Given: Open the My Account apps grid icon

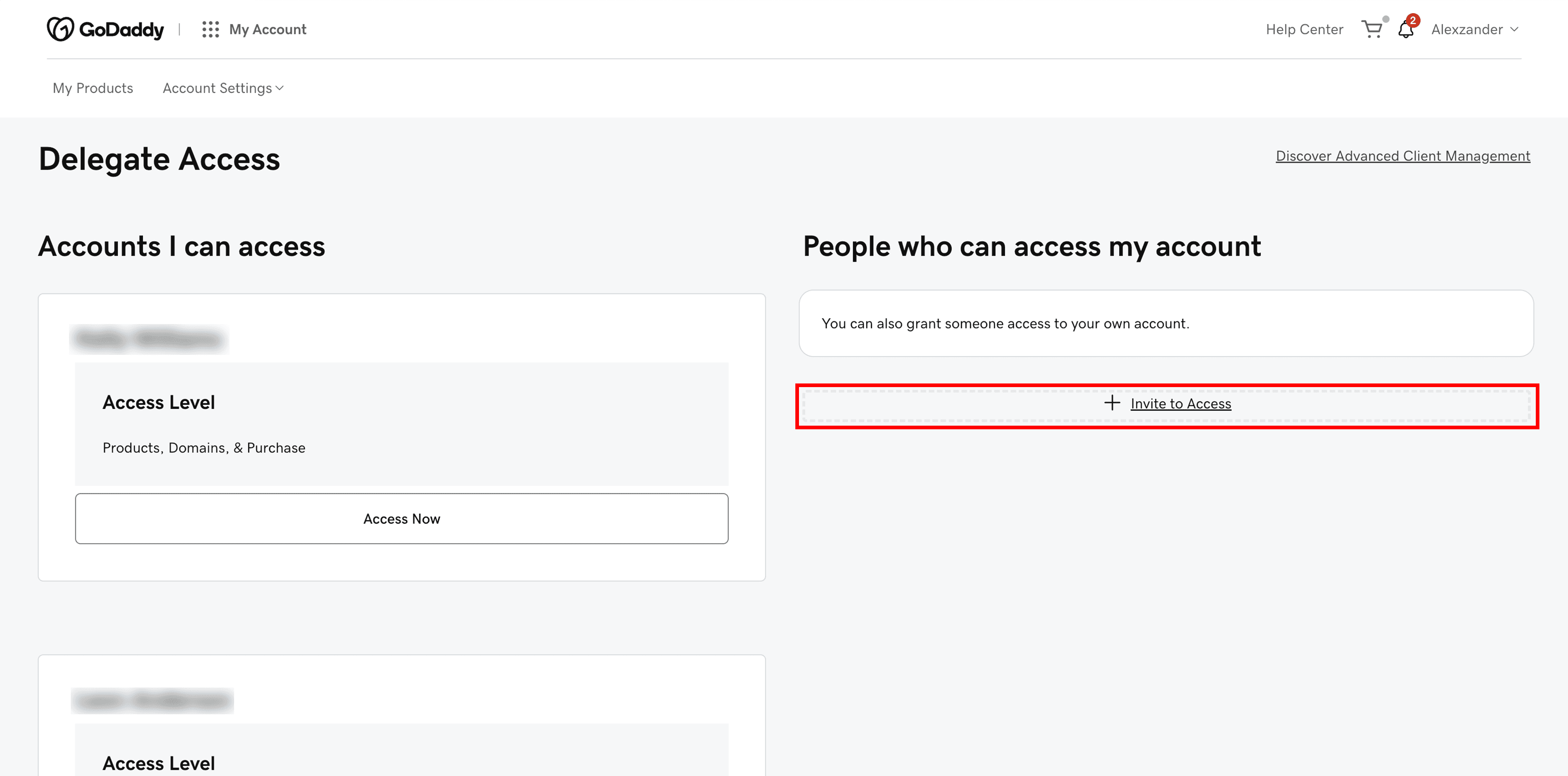Looking at the screenshot, I should pos(210,29).
